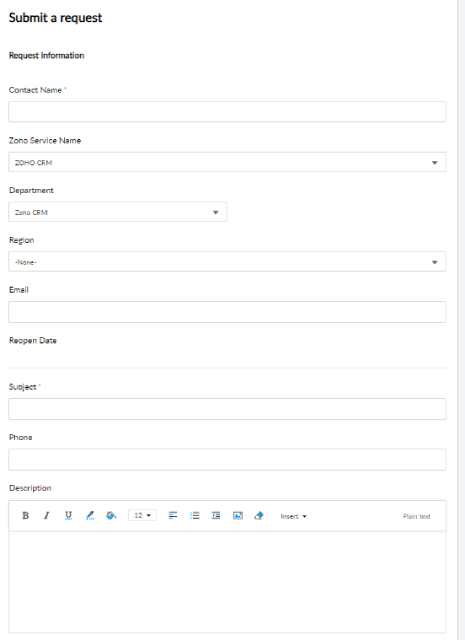Apply italic formatting in description toolbar
This screenshot has width=465, height=640.
[x=47, y=516]
